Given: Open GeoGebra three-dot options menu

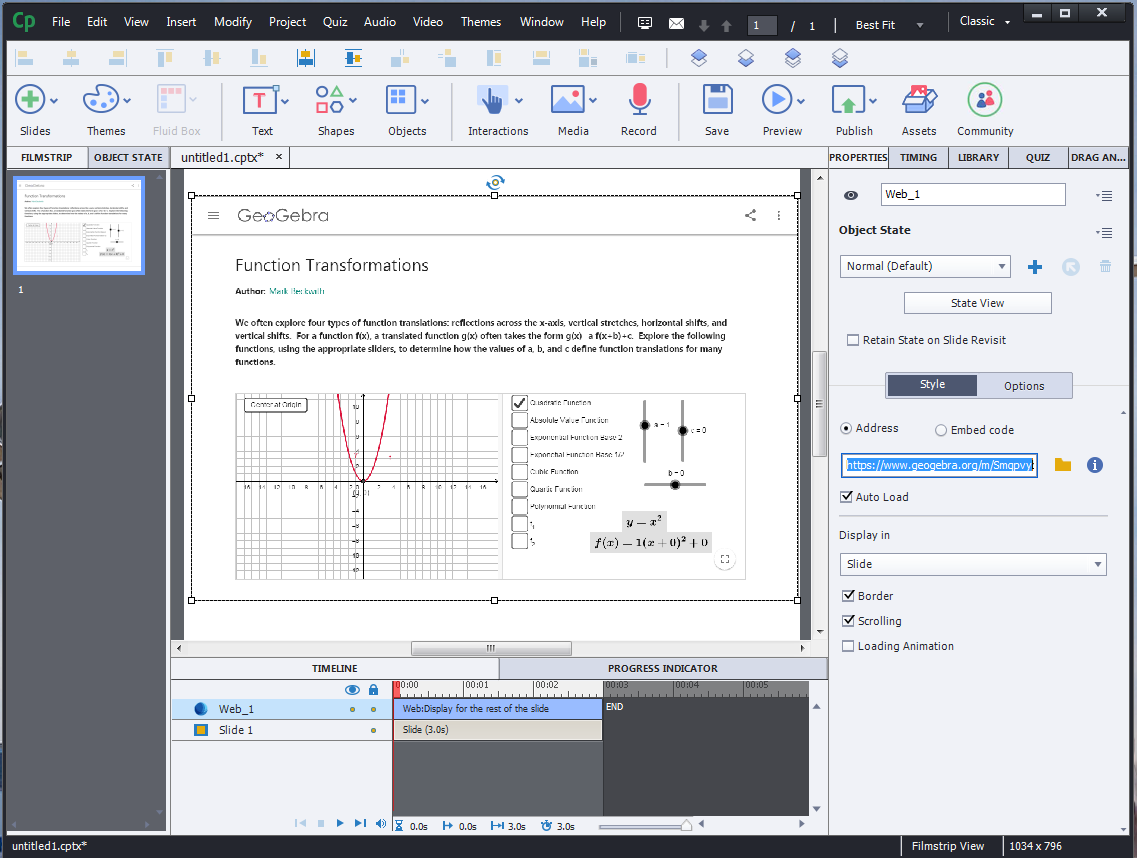Looking at the screenshot, I should (779, 215).
